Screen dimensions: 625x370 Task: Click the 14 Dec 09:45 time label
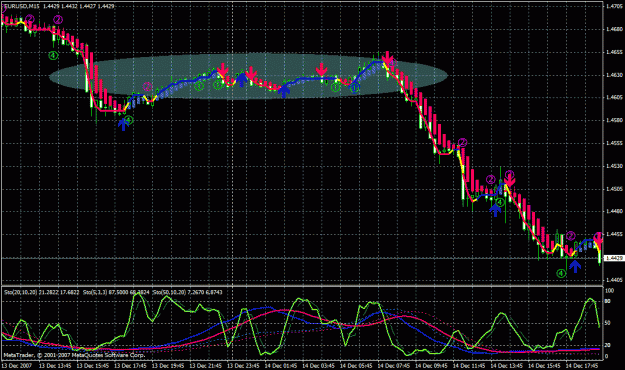(x=431, y=366)
